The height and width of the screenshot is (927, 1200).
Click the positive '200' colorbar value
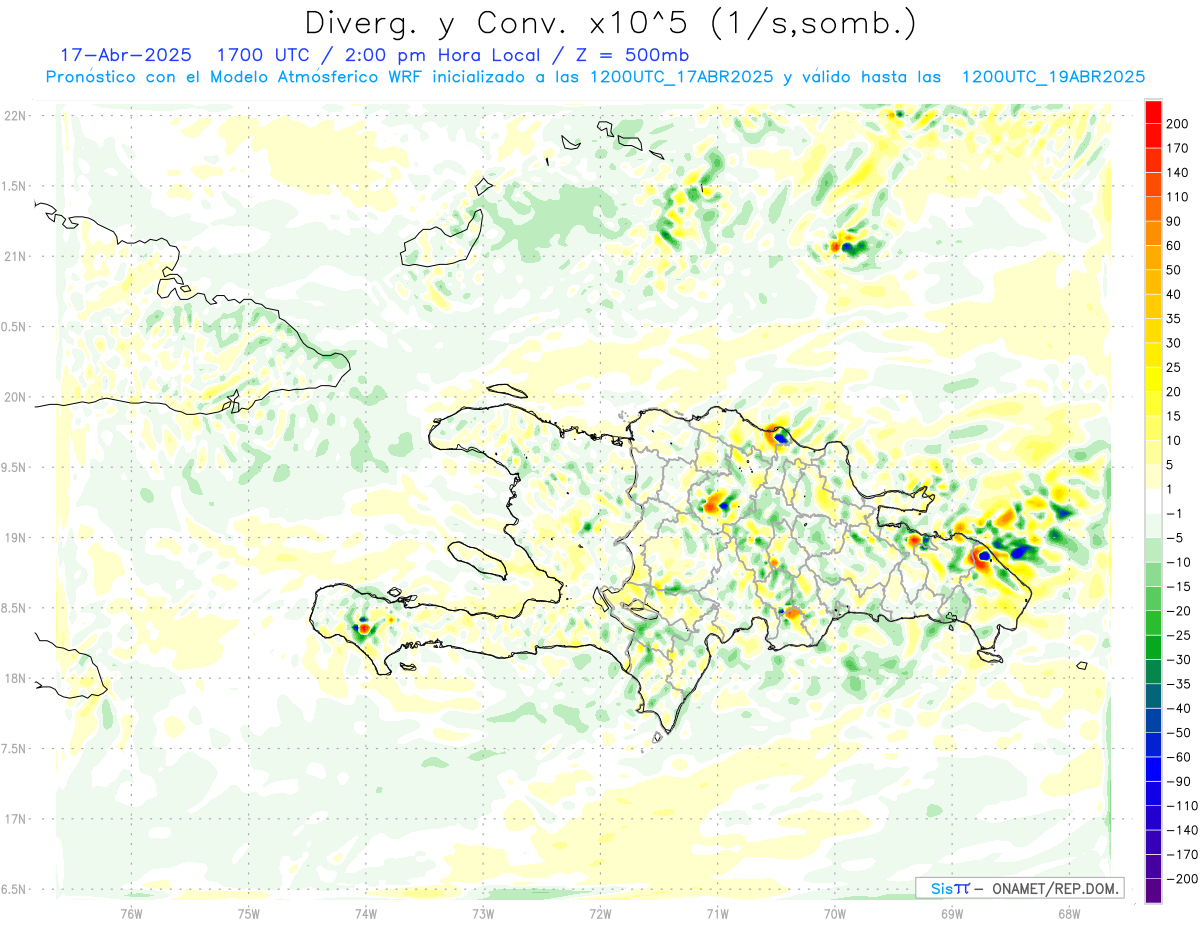click(x=1178, y=124)
